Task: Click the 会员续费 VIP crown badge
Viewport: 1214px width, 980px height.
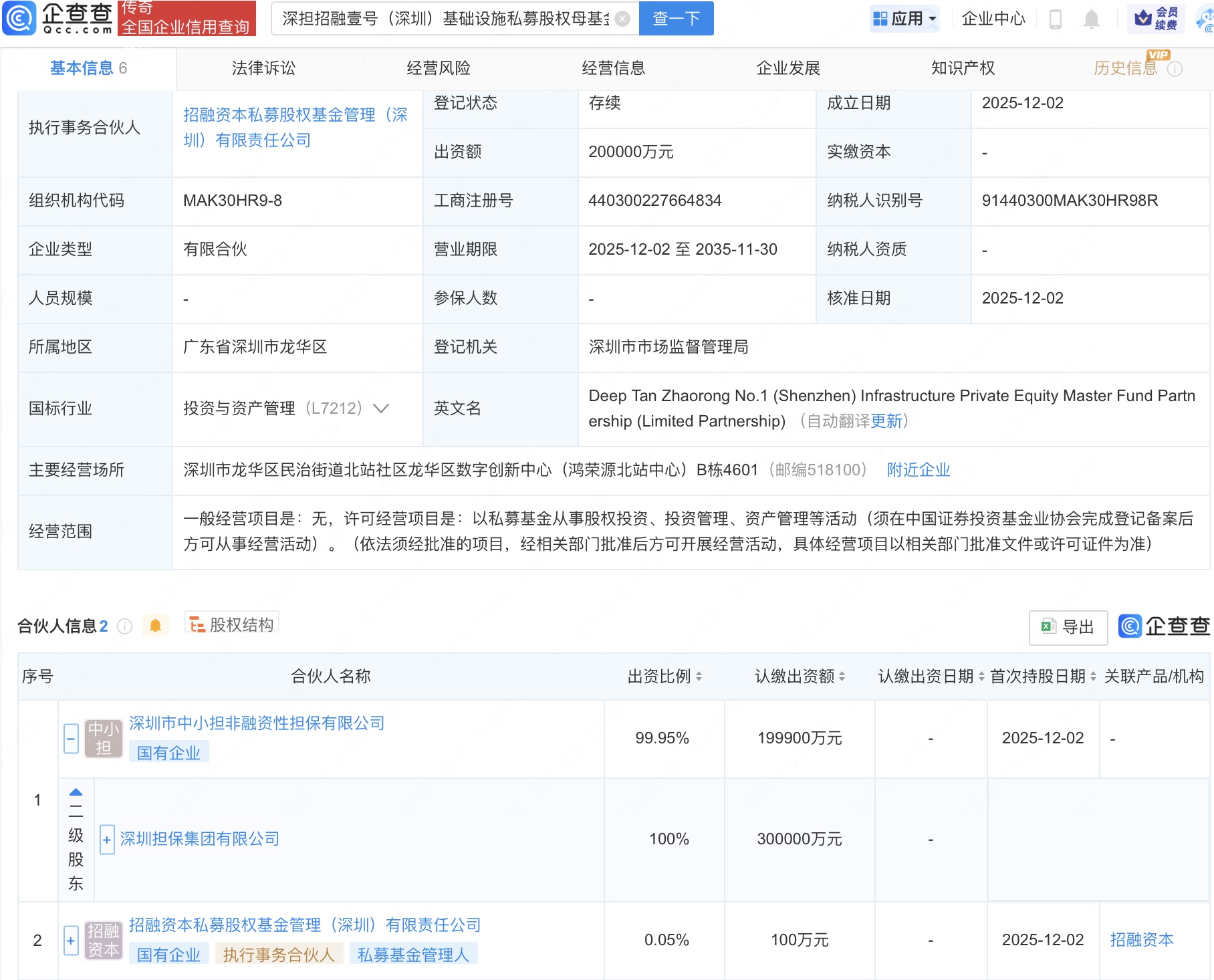Action: (1157, 18)
